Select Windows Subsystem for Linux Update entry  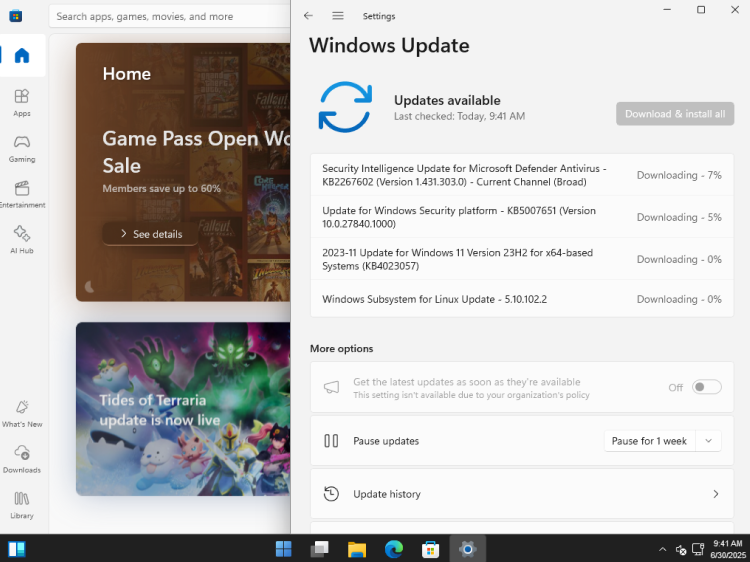[522, 299]
